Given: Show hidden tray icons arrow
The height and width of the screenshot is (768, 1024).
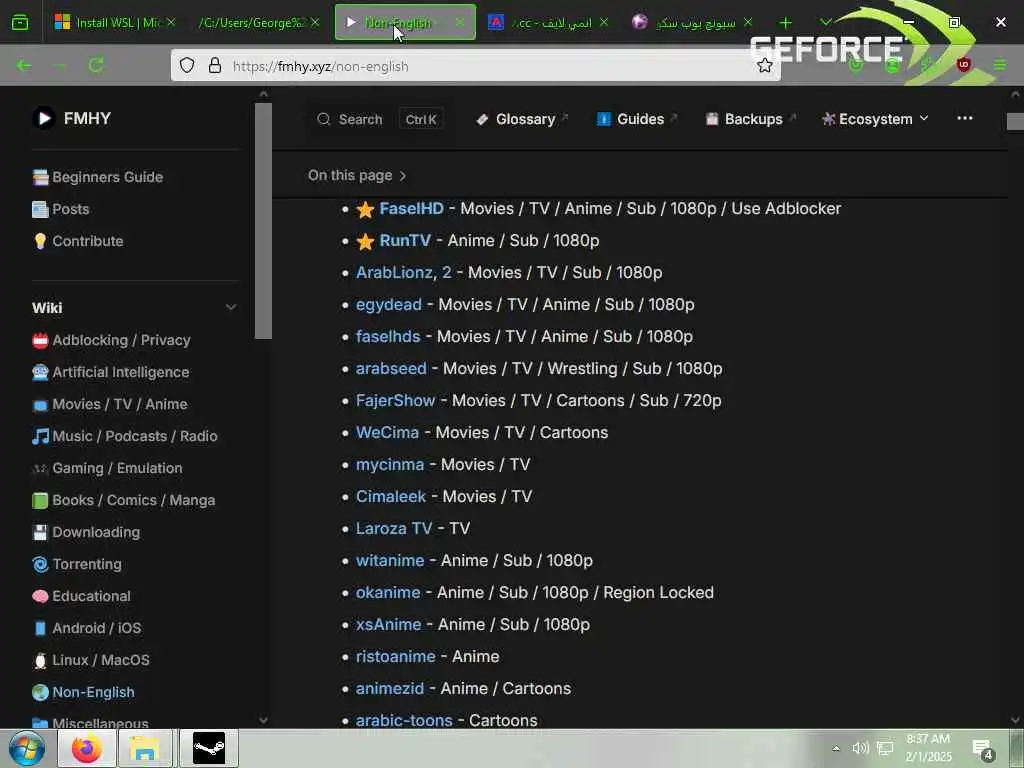Looking at the screenshot, I should [x=836, y=748].
